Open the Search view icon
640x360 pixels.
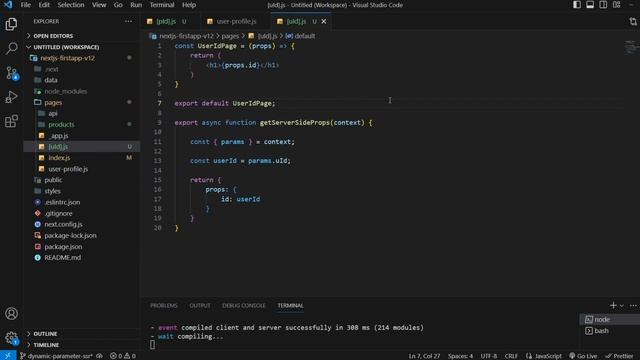tap(11, 48)
